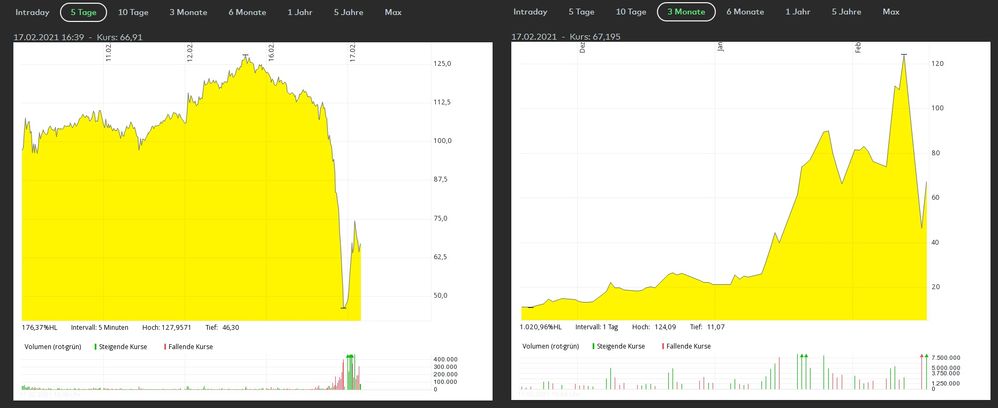Switch left chart to 3 Monate
This screenshot has width=998, height=408.
click(189, 12)
